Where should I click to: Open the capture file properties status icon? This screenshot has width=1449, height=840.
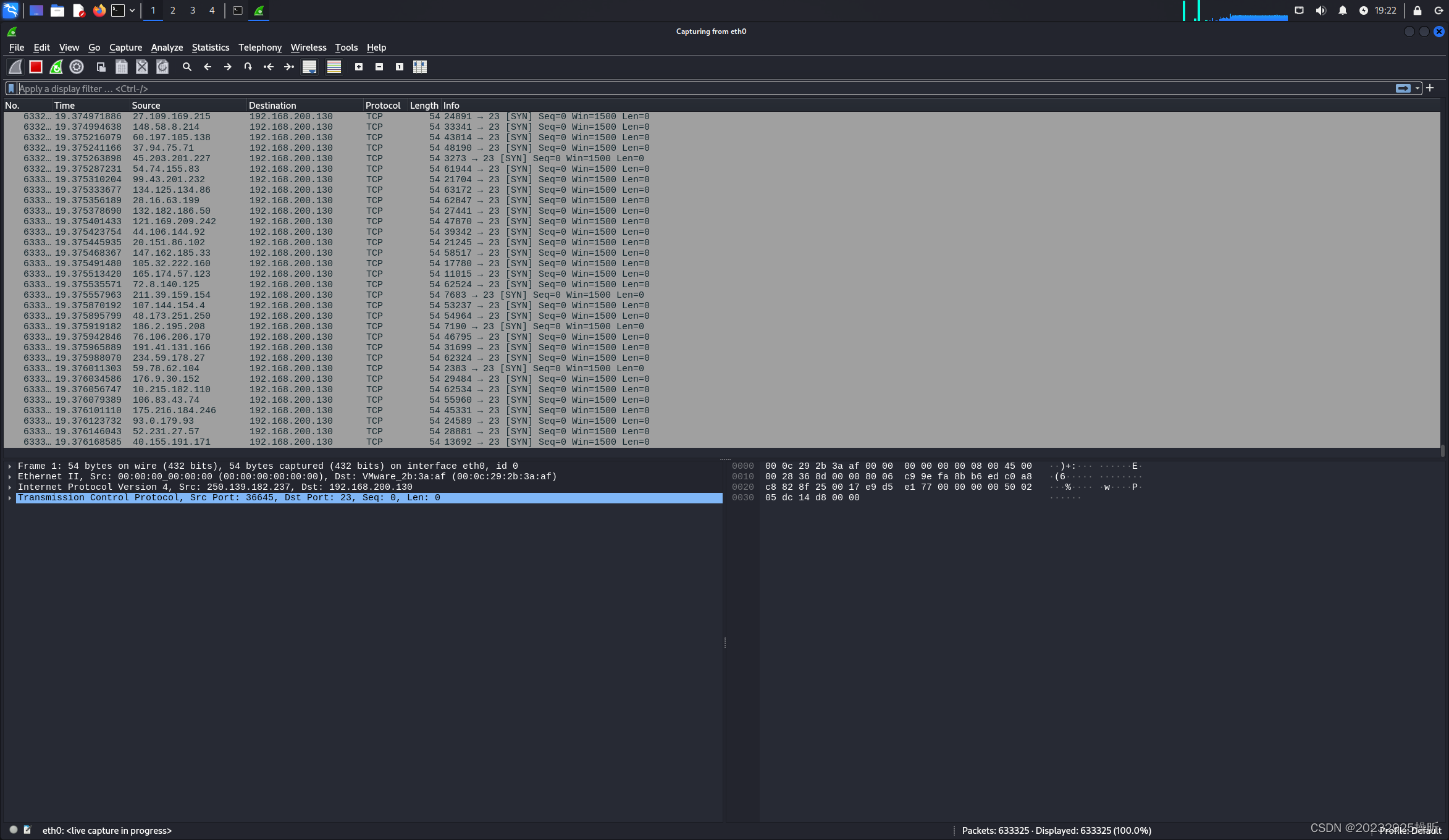27,830
